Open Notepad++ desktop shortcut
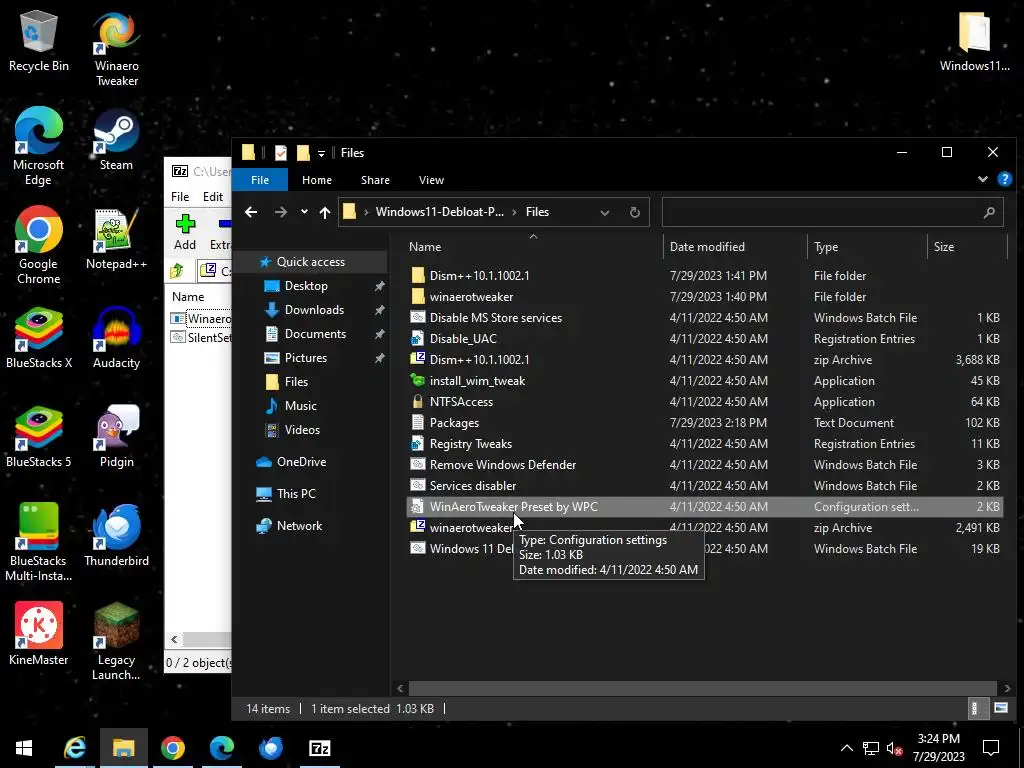 (116, 240)
